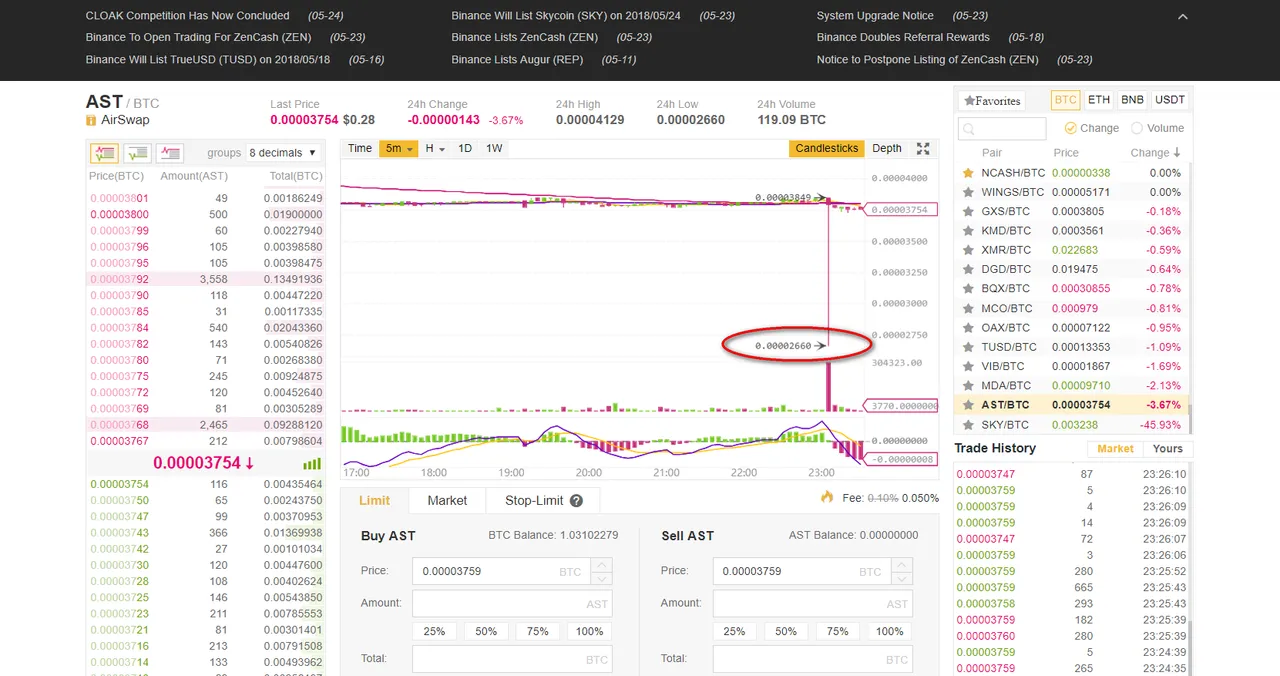Viewport: 1280px width, 676px height.
Task: Star the TUSD/BTC pair
Action: click(967, 347)
